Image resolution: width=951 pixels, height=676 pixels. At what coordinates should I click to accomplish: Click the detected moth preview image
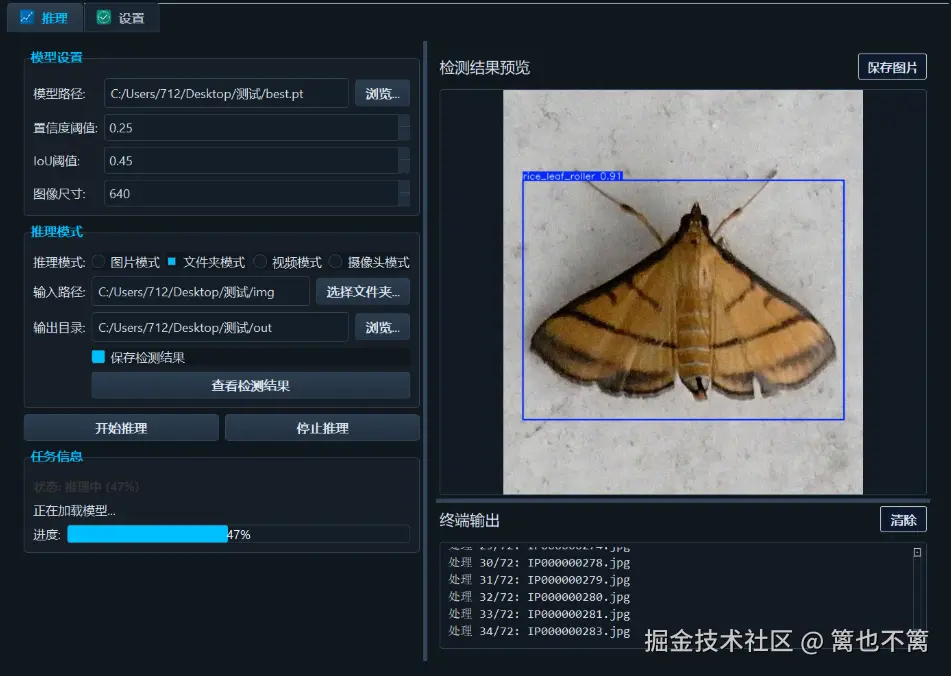(682, 292)
